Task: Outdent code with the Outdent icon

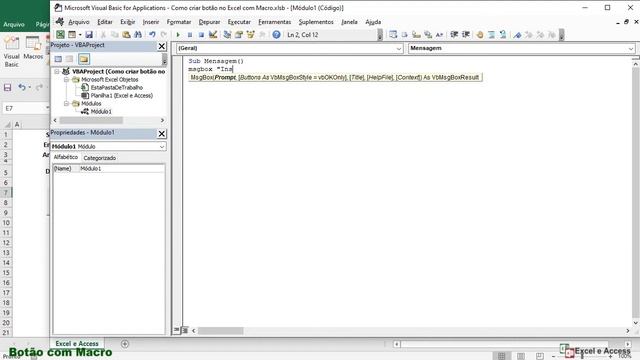Action: [x=465, y=35]
